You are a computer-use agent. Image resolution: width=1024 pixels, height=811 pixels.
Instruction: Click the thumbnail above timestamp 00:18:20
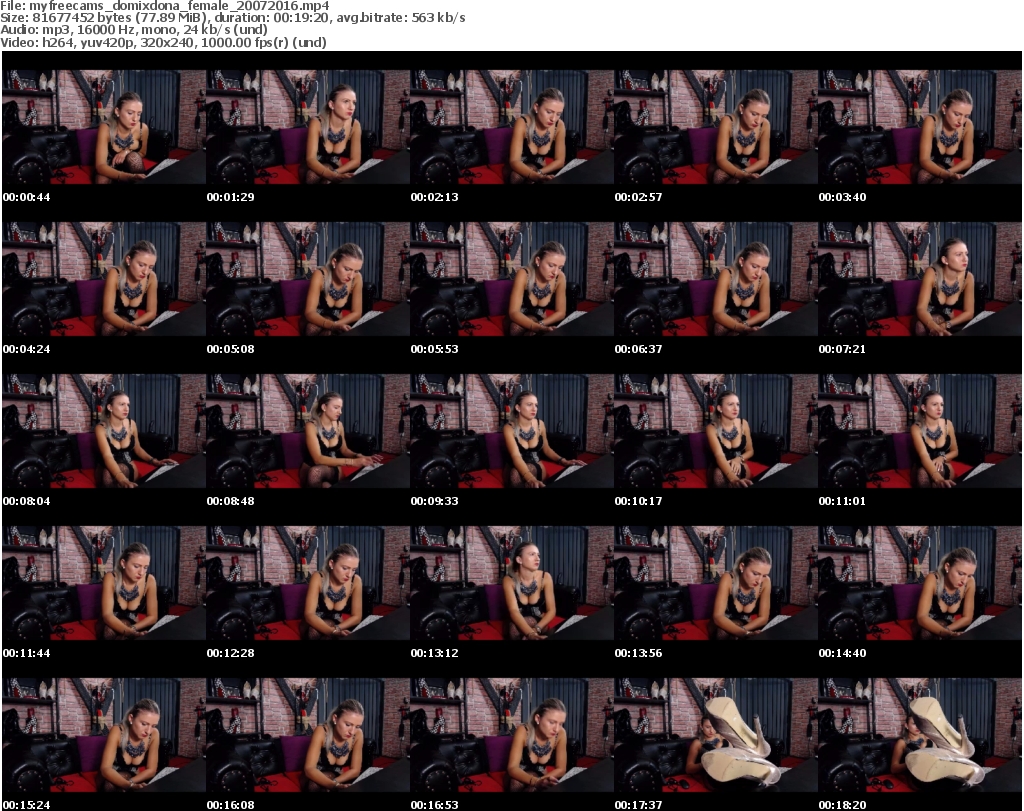920,736
